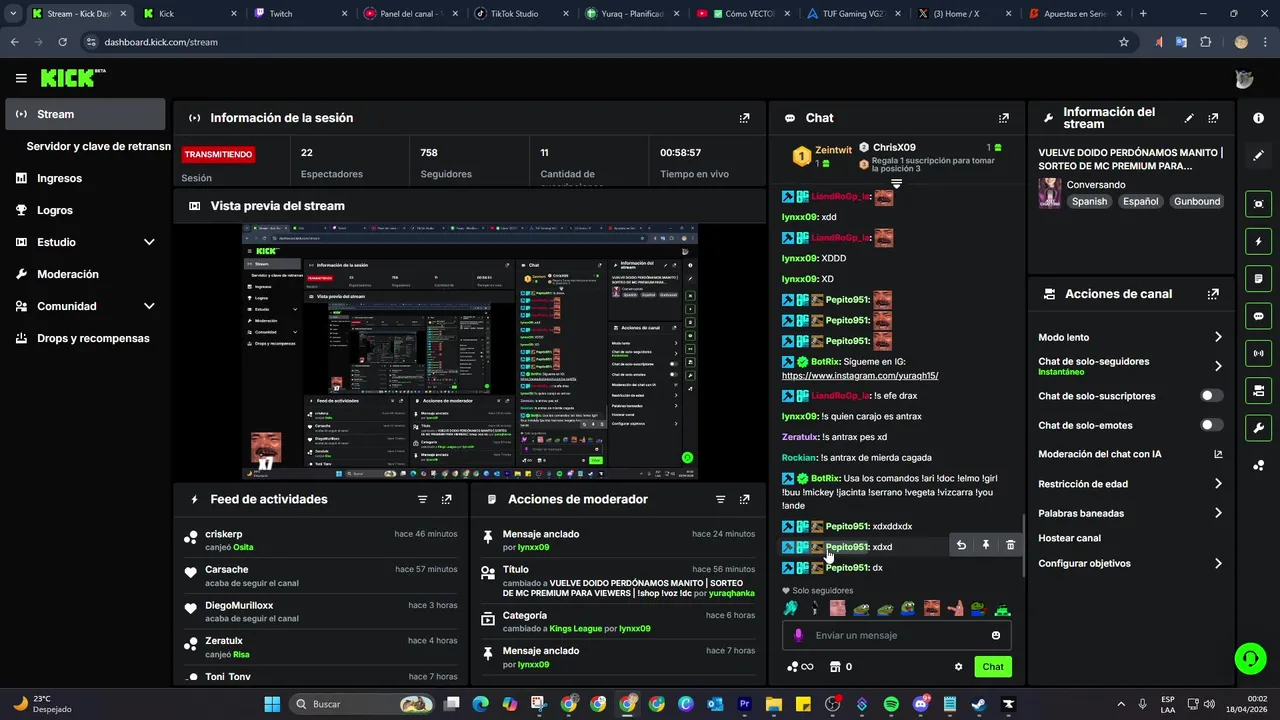Click the Spanish tag
This screenshot has height=720, width=1280.
(x=1089, y=201)
